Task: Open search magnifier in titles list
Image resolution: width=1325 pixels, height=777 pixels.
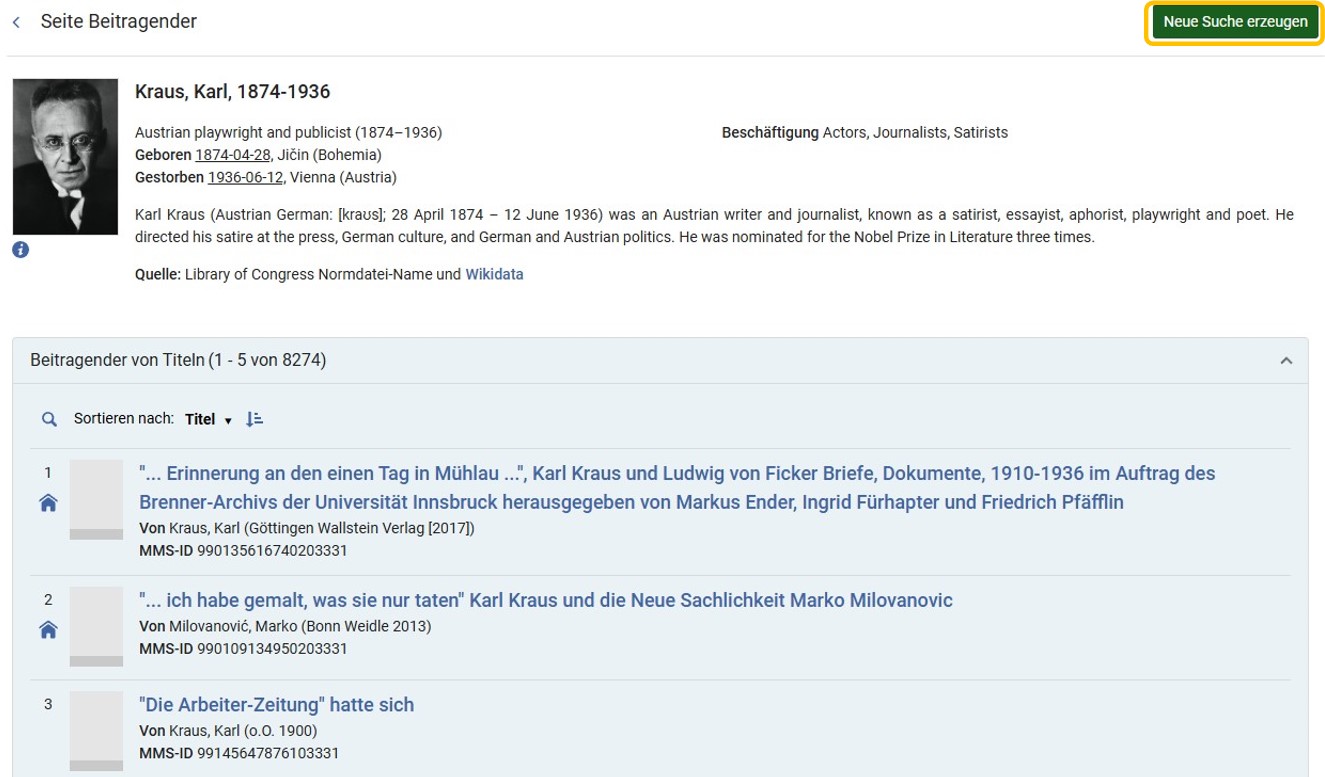Action: tap(49, 419)
